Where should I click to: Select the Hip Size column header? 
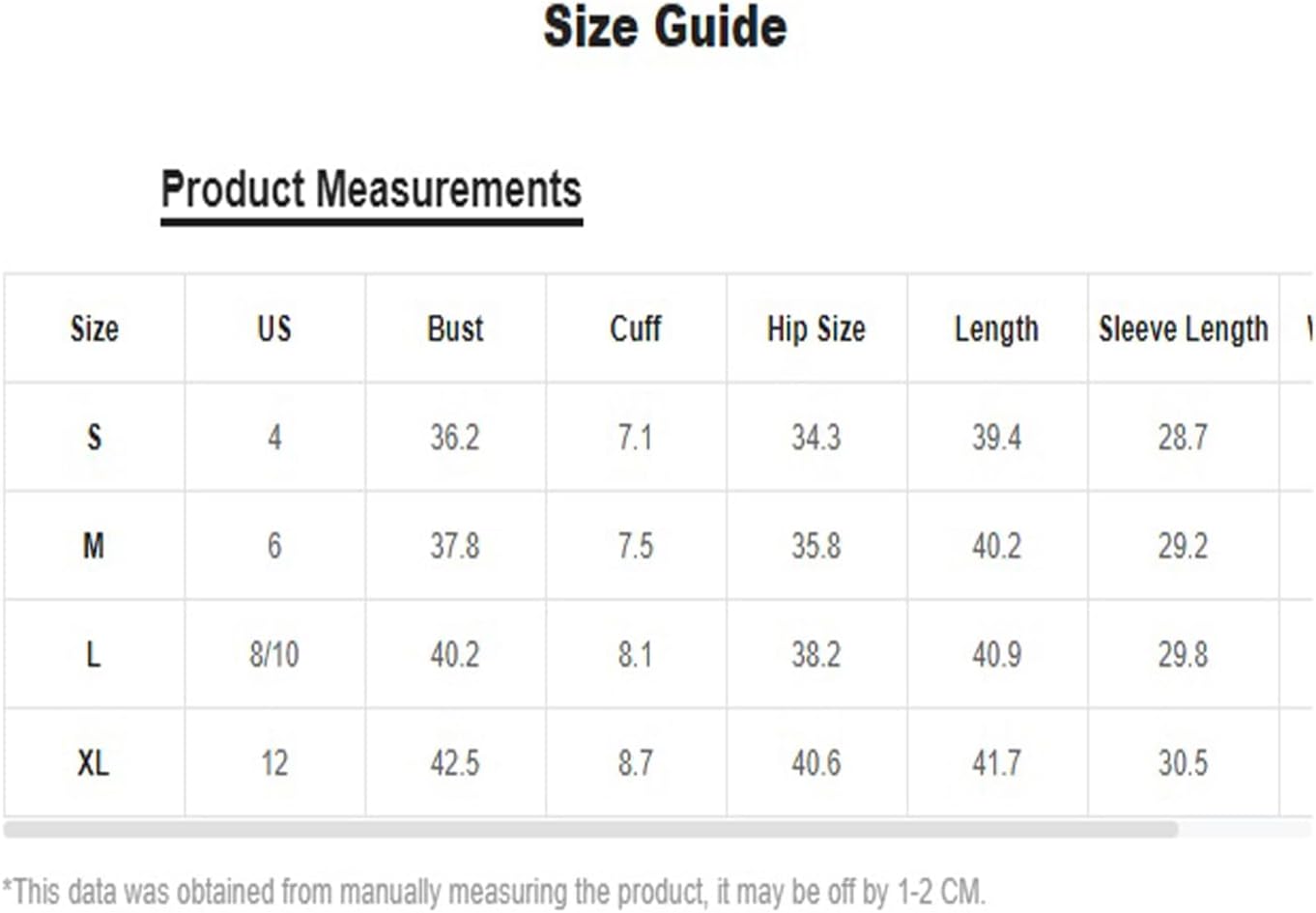click(x=816, y=329)
